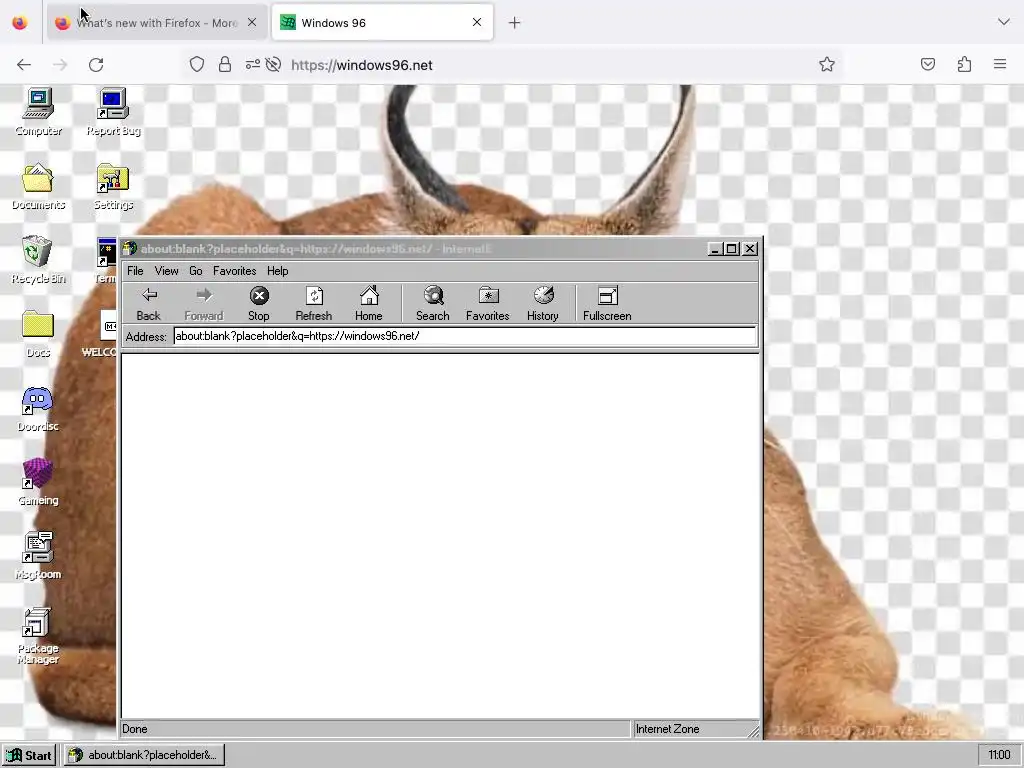Click the Forward button in Internet Explorer toolbar

pyautogui.click(x=204, y=304)
